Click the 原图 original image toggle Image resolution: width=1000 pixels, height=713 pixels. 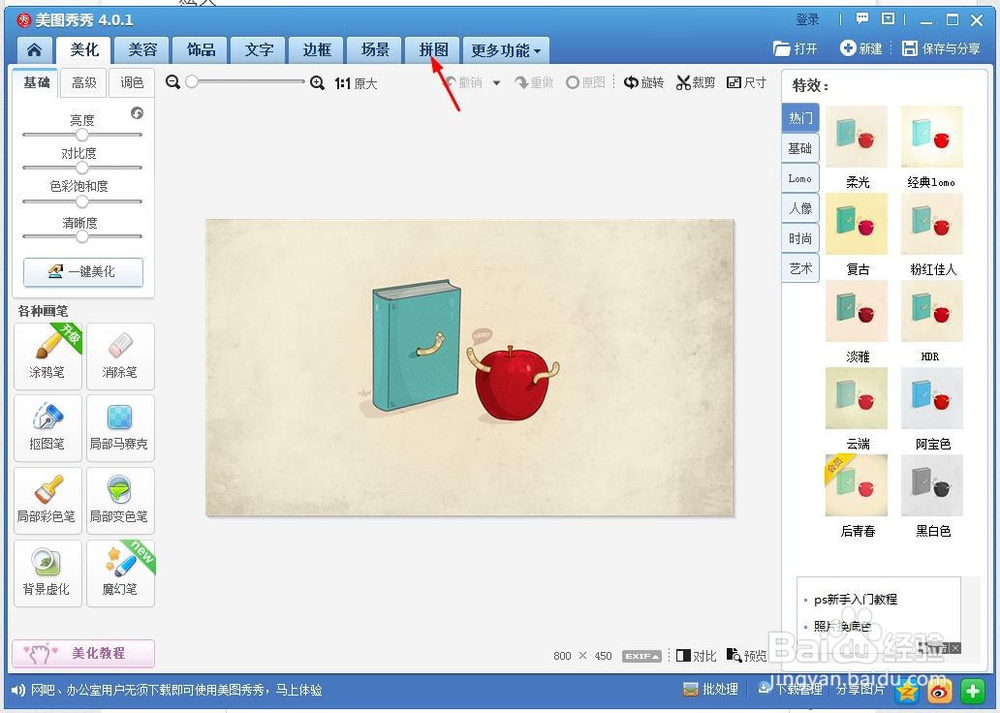[585, 82]
